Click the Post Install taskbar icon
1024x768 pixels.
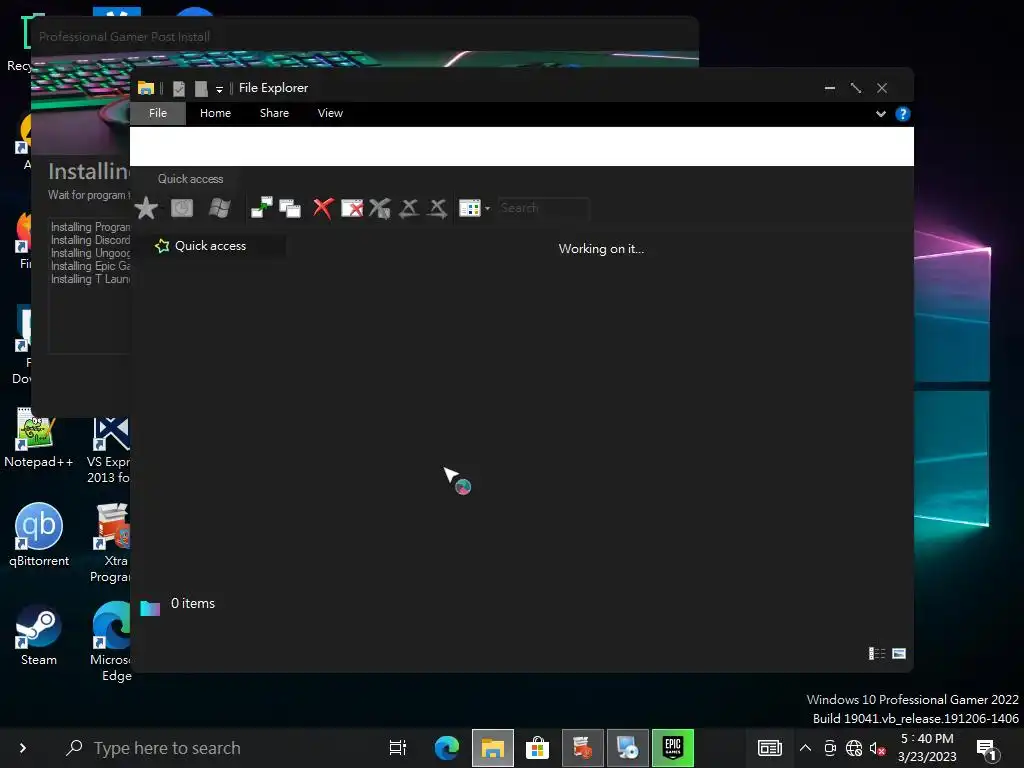tap(583, 748)
